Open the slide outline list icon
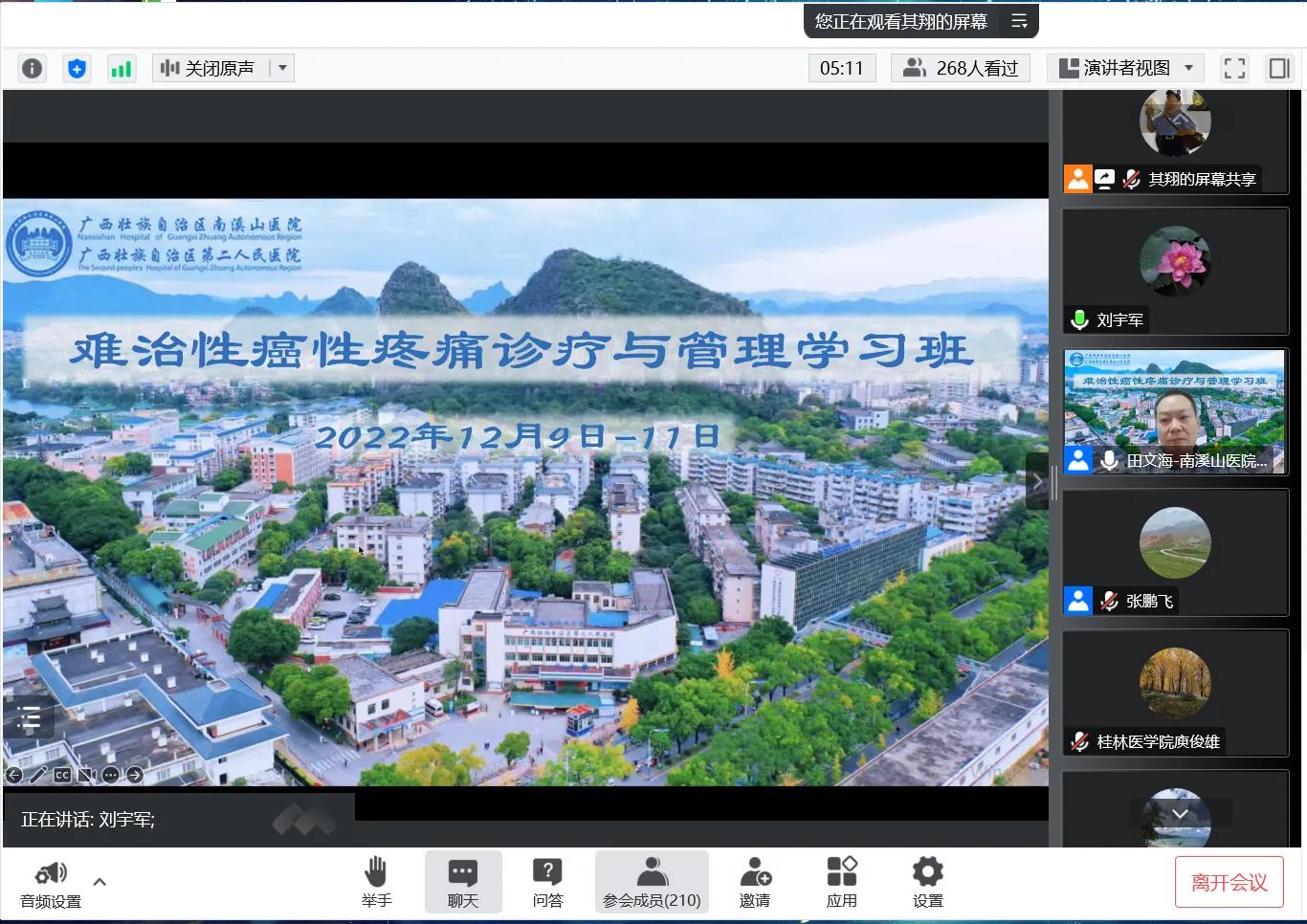 [x=29, y=717]
